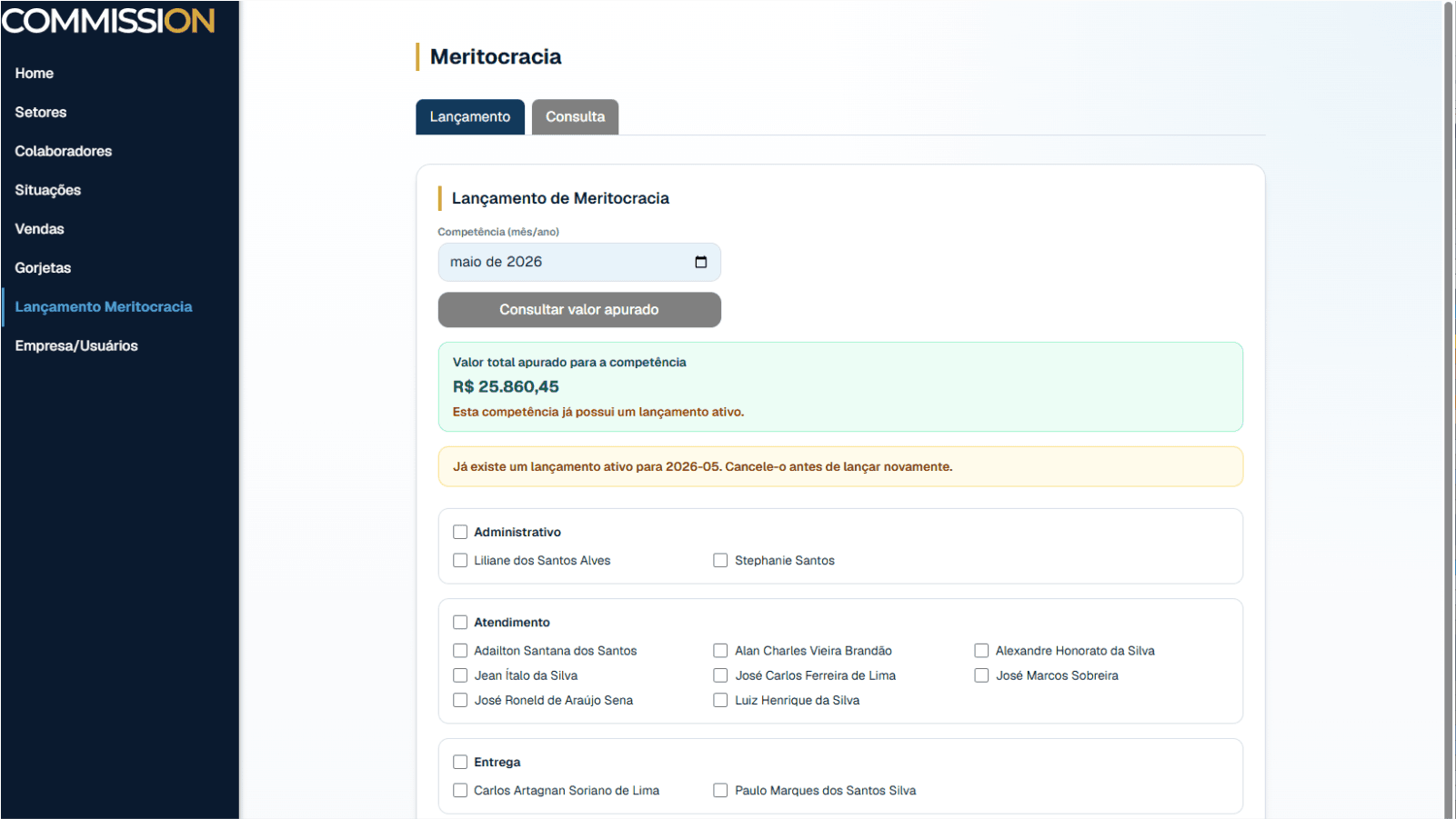Click the page vertical scrollbar
This screenshot has height=819, width=1456.
pos(1449,409)
